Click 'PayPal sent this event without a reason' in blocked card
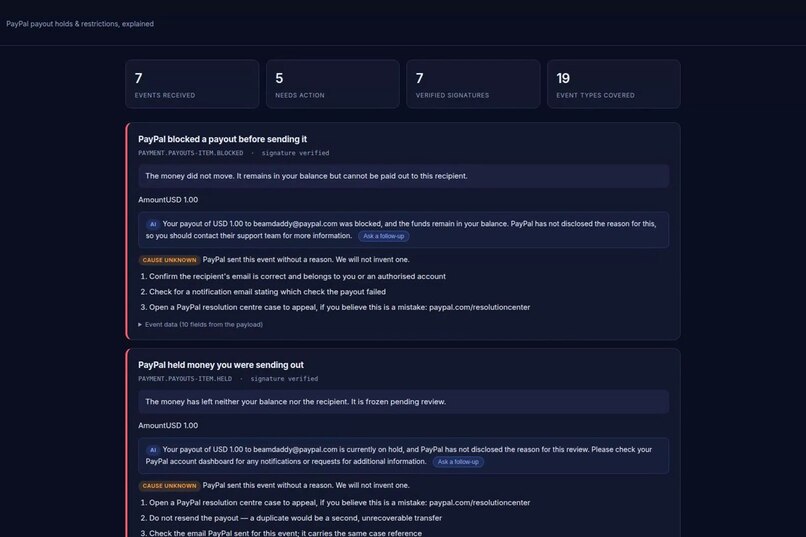The image size is (806, 537). pos(306,260)
